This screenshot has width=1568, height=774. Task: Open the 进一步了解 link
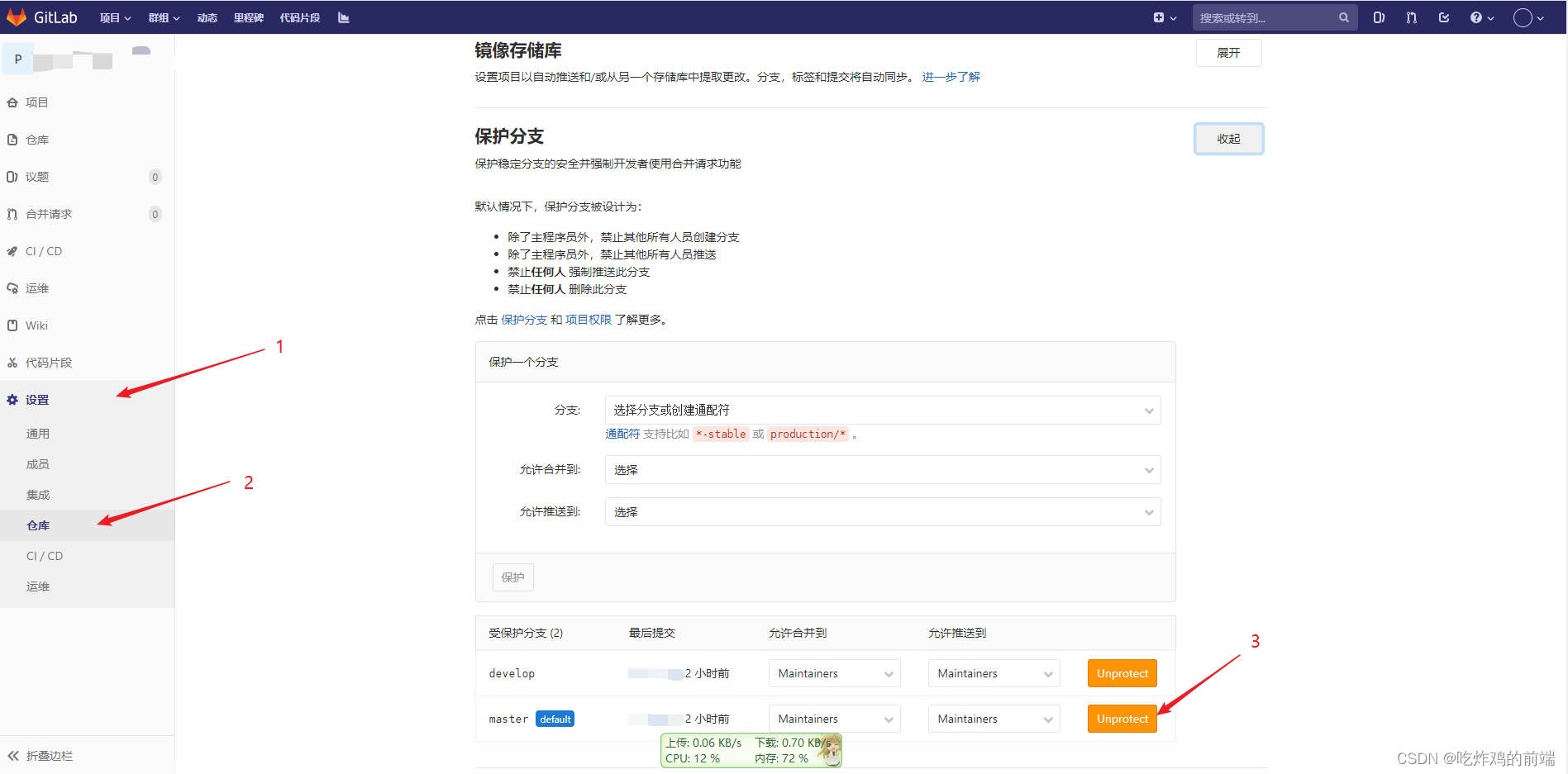click(951, 77)
